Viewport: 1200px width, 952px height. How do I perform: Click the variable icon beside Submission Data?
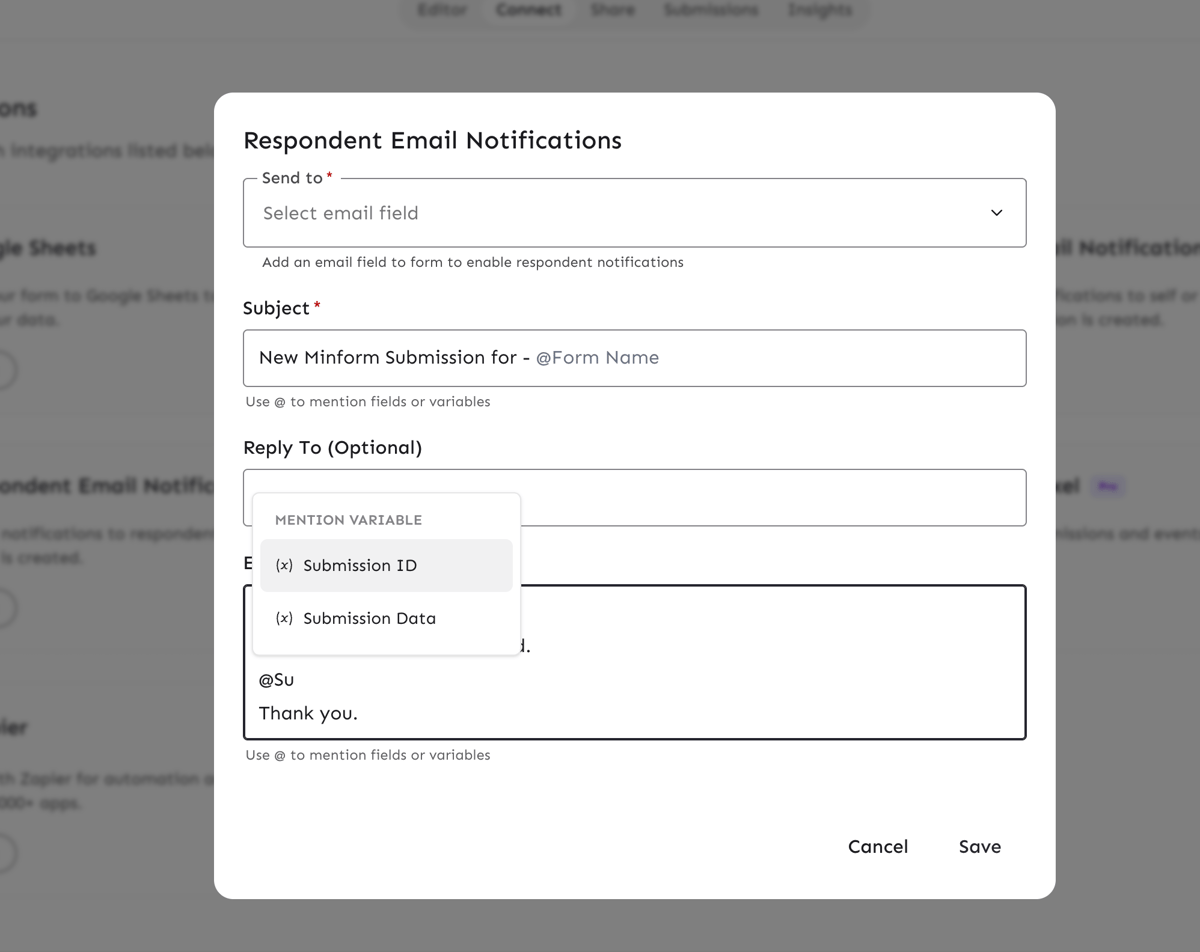tap(284, 619)
